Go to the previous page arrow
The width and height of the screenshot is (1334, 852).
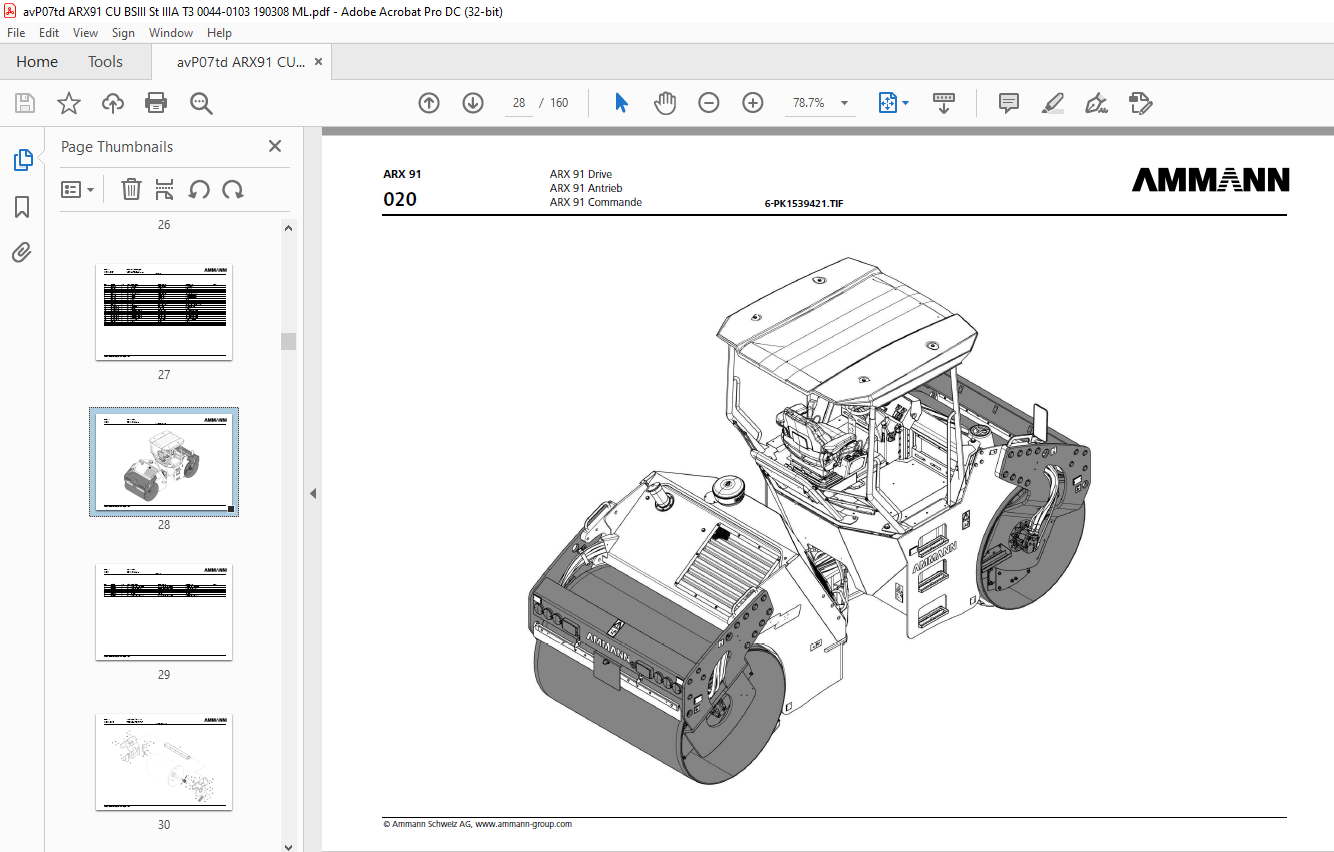[x=429, y=103]
